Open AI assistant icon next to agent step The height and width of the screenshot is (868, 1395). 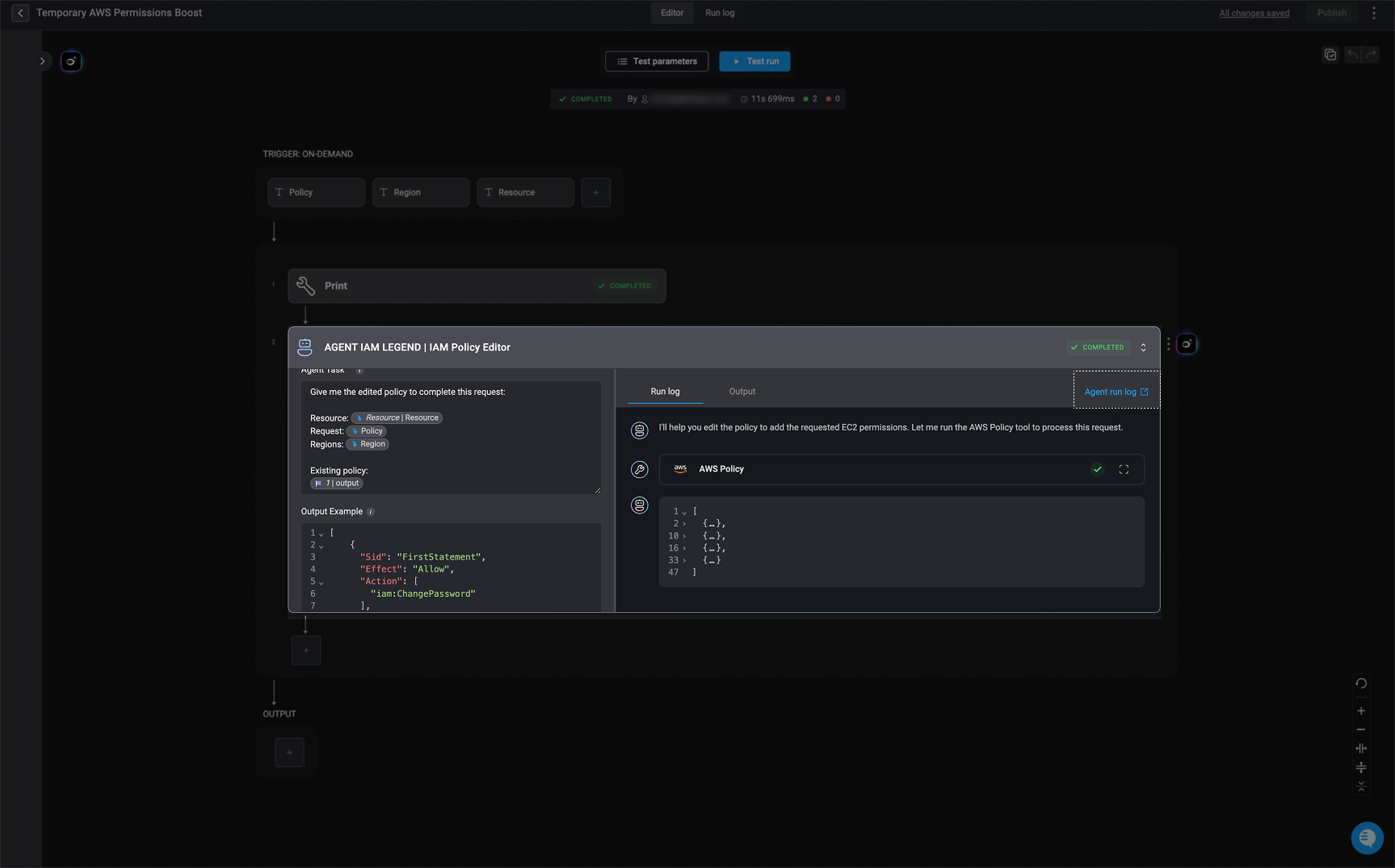[1187, 345]
